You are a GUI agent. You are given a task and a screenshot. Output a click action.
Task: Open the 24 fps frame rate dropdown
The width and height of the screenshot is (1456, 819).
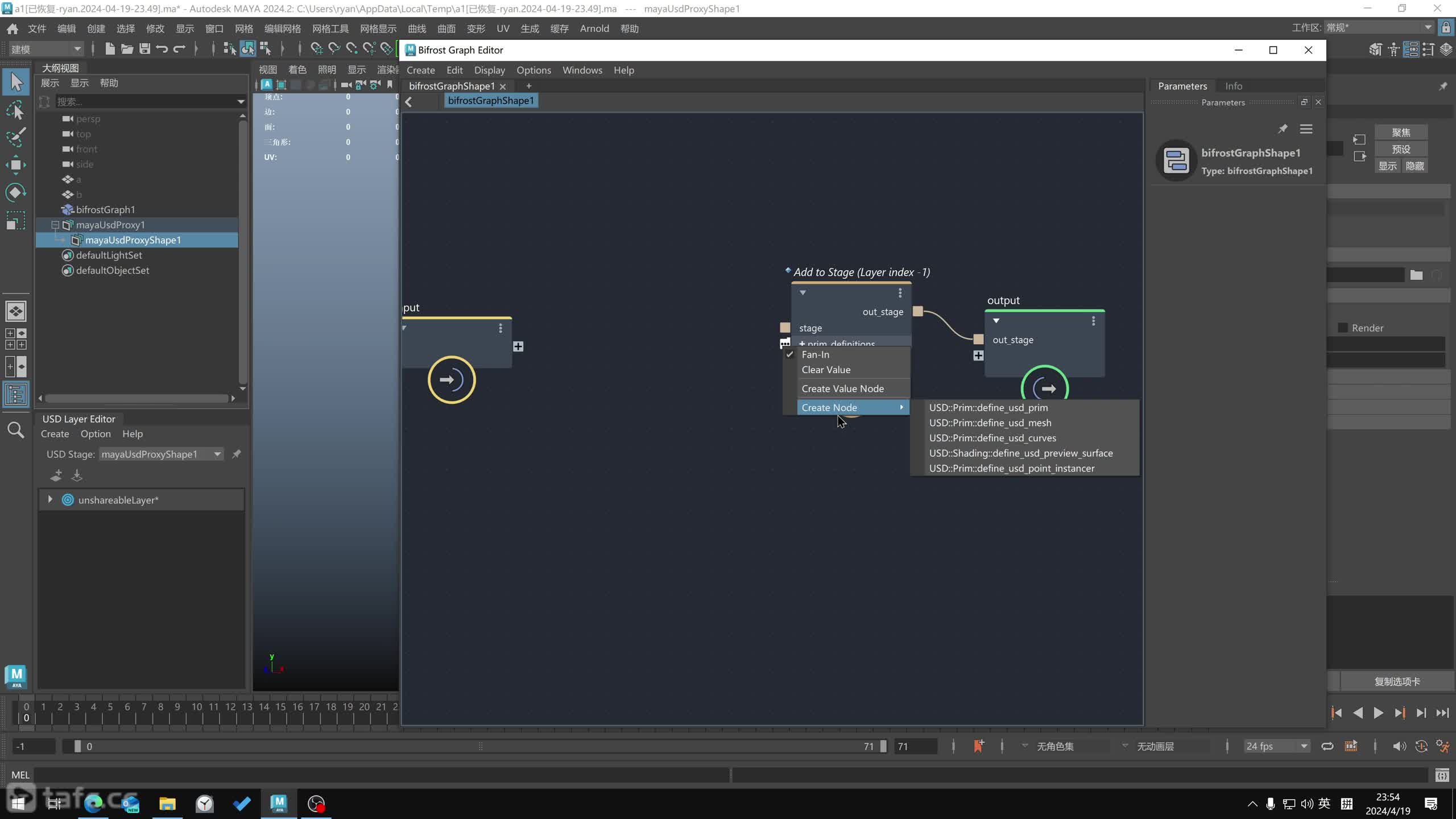coord(1276,746)
